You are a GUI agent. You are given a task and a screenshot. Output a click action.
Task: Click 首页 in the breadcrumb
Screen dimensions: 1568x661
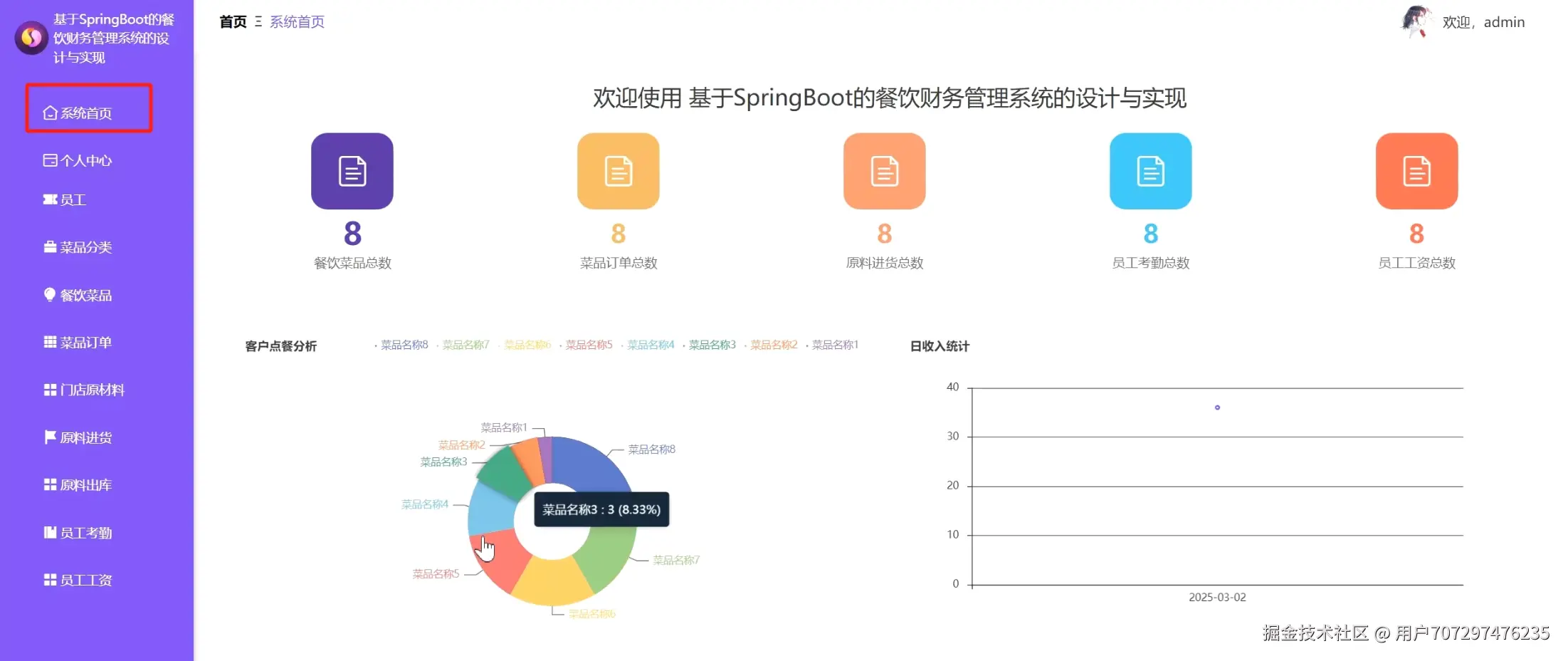click(233, 22)
